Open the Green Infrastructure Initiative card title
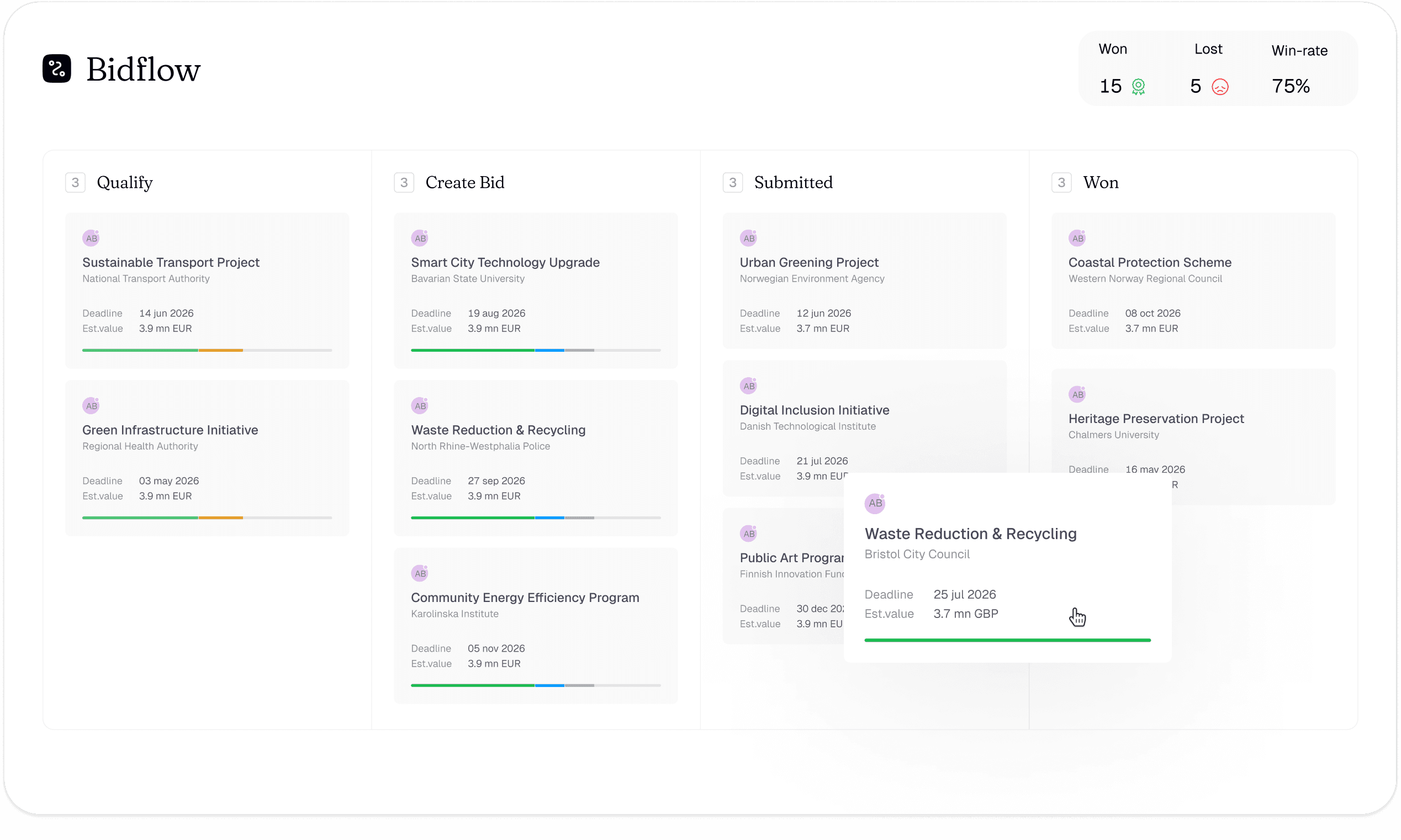 pyautogui.click(x=170, y=430)
